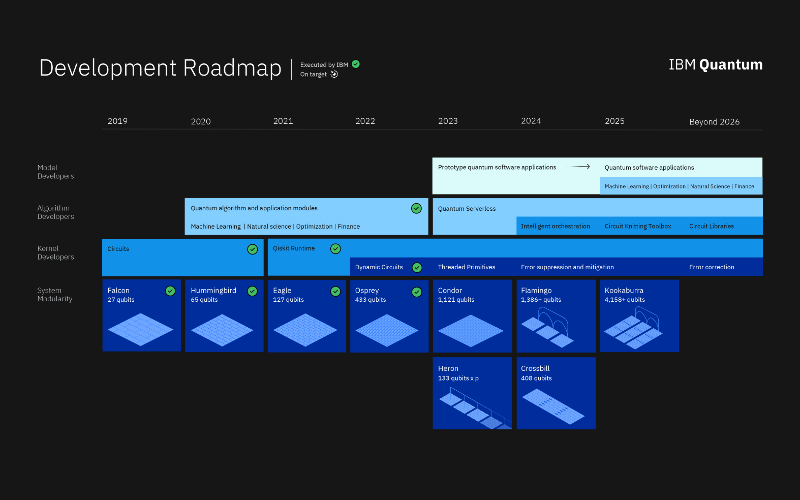Click Quantum algorithm and application modules text
The width and height of the screenshot is (800, 500).
(x=254, y=208)
